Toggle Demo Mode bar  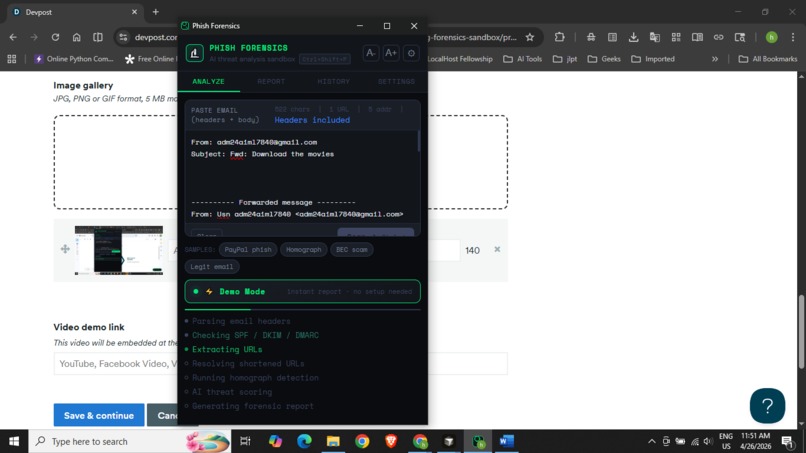pyautogui.click(x=302, y=292)
